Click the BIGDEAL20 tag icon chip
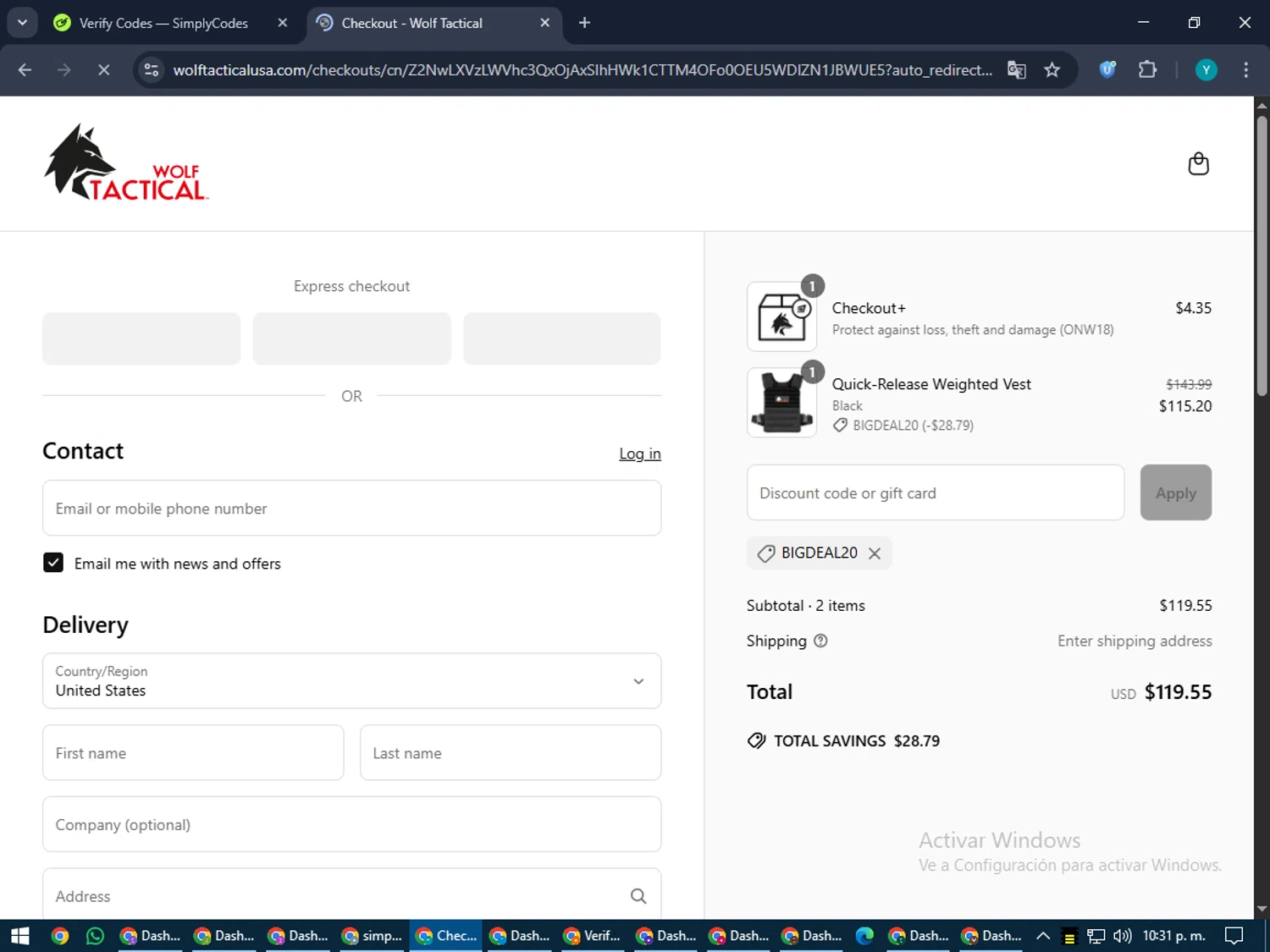Viewport: 1270px width, 952px height. (x=766, y=553)
